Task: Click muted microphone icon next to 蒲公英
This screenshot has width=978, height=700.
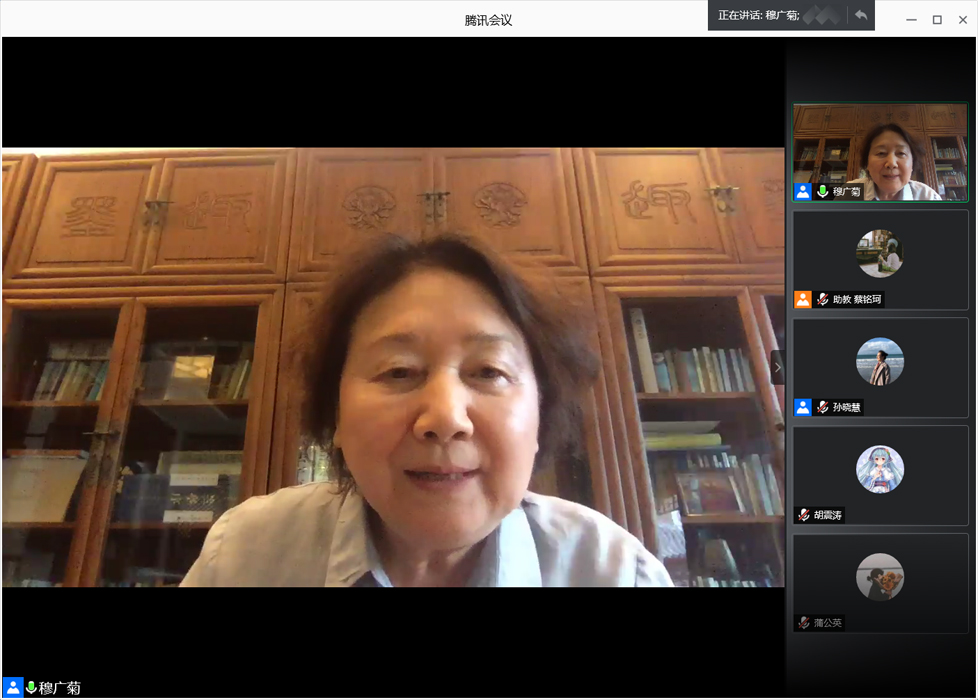Action: tap(803, 623)
